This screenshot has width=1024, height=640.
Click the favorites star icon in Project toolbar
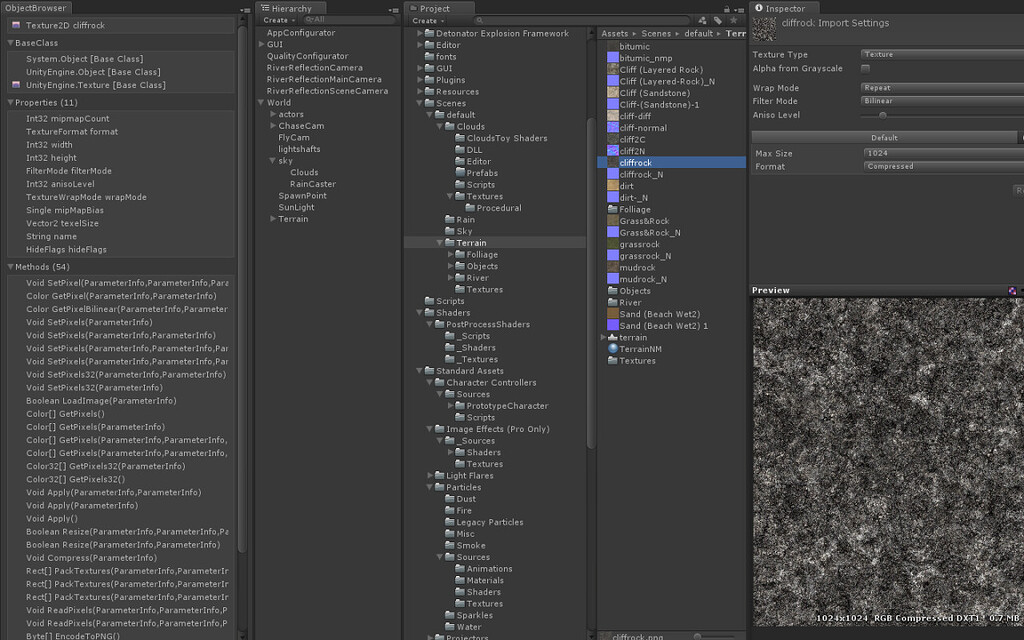[x=732, y=20]
